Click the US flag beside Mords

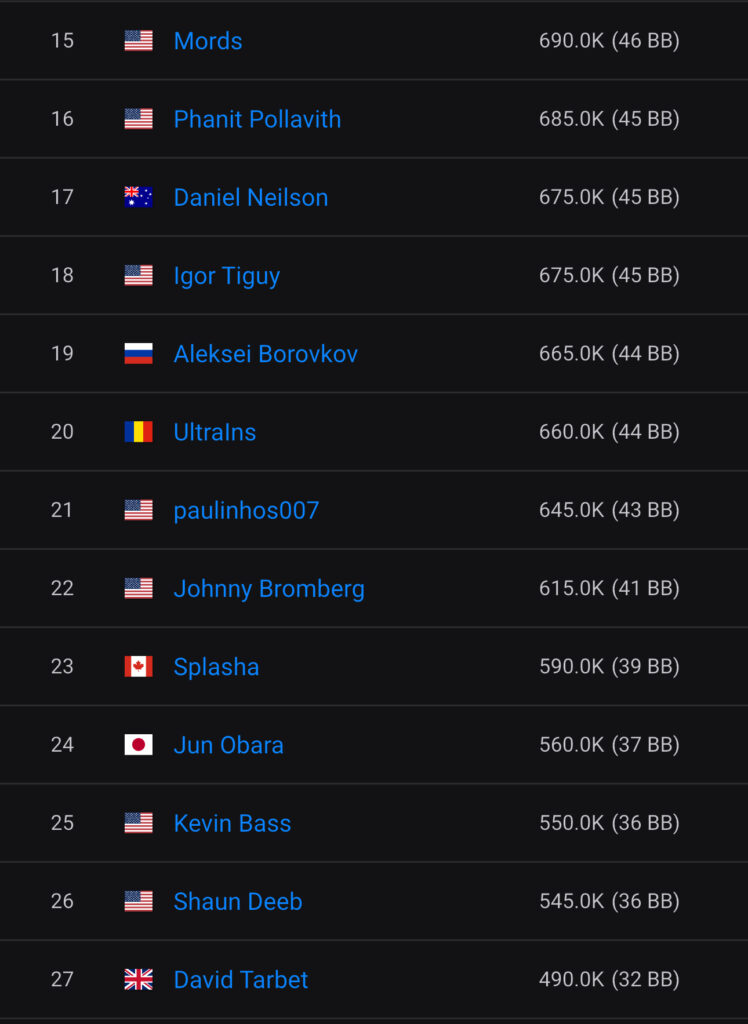(x=138, y=41)
